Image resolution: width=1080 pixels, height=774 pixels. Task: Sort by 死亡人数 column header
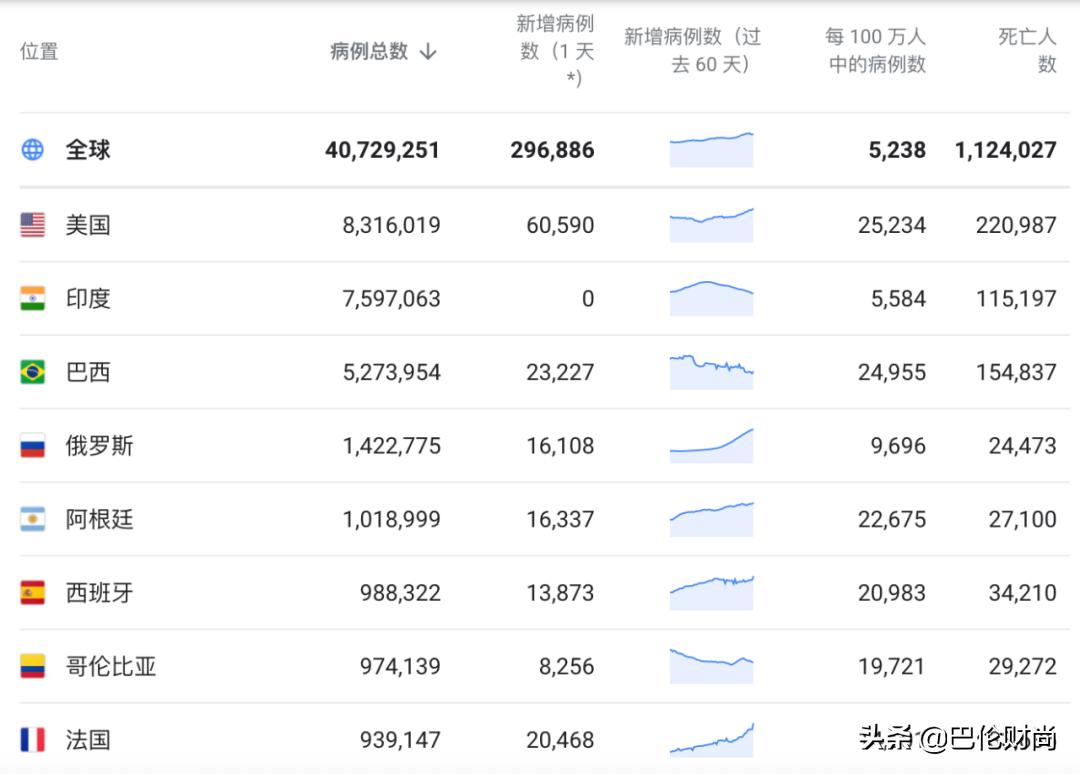tap(1024, 49)
